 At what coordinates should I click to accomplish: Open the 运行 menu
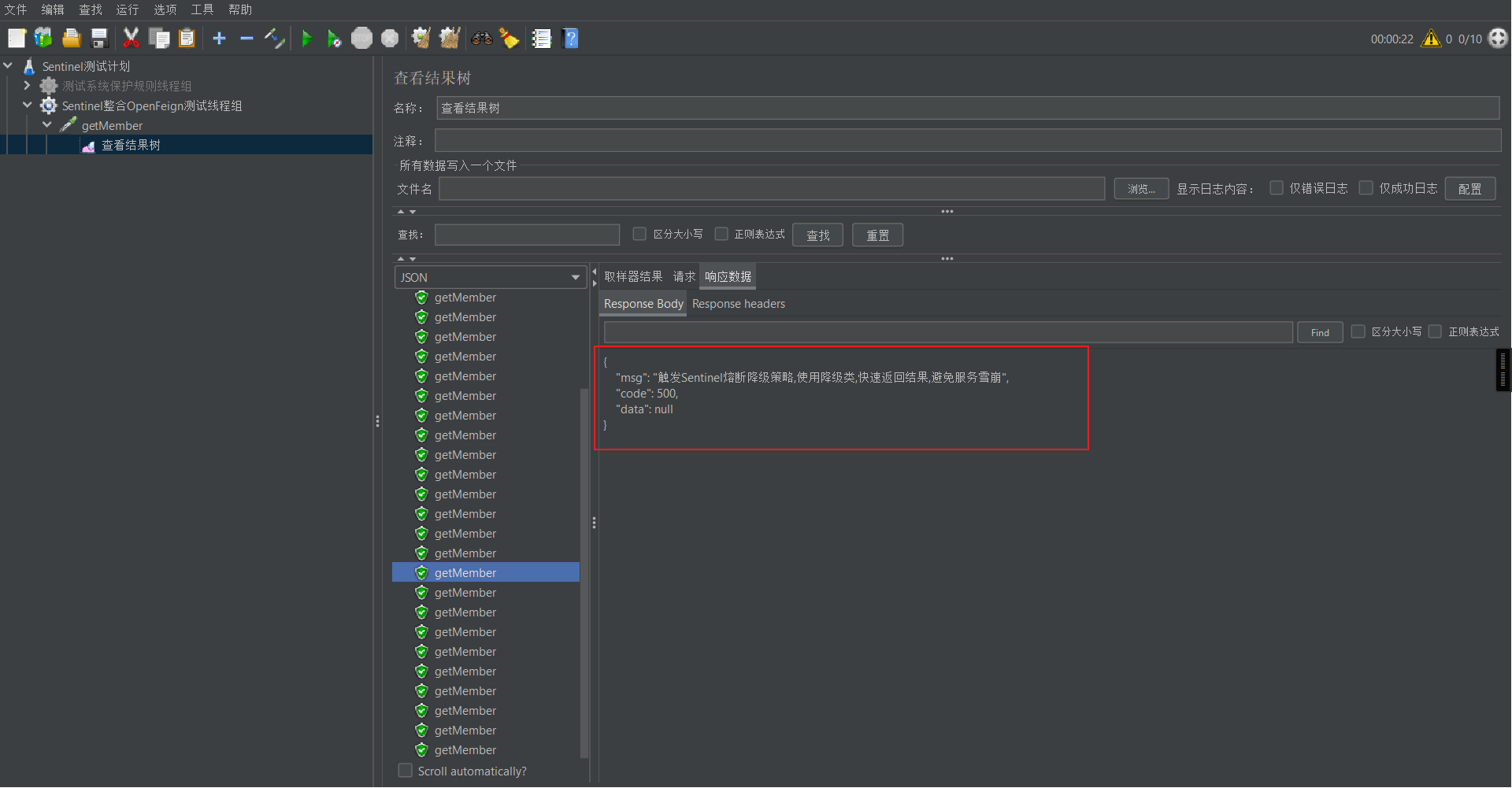click(127, 9)
